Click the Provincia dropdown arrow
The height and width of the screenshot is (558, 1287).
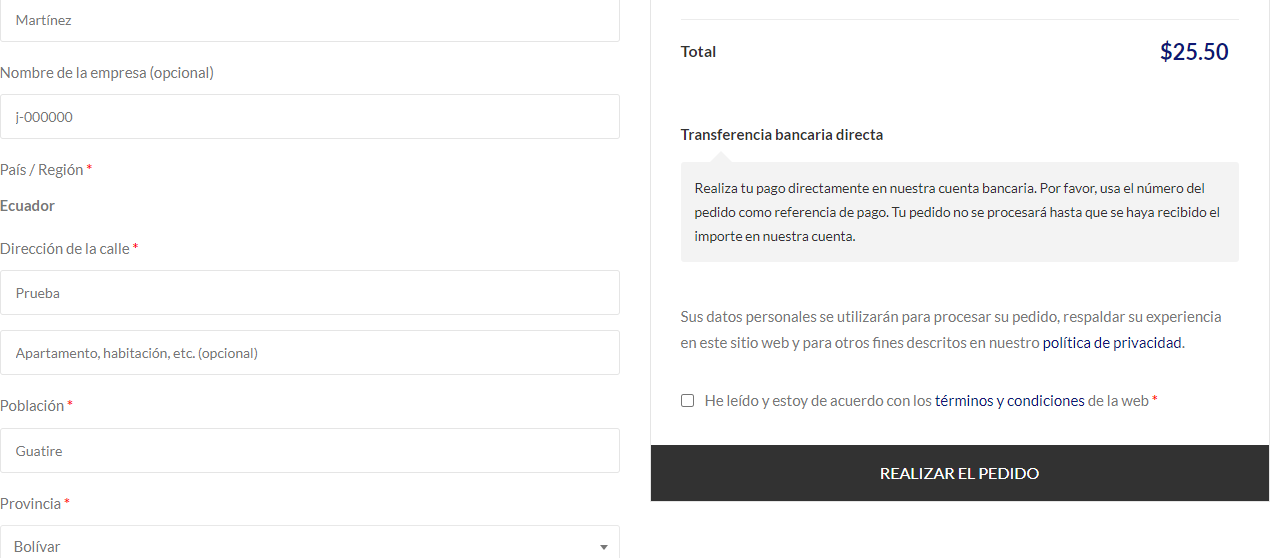[x=603, y=547]
